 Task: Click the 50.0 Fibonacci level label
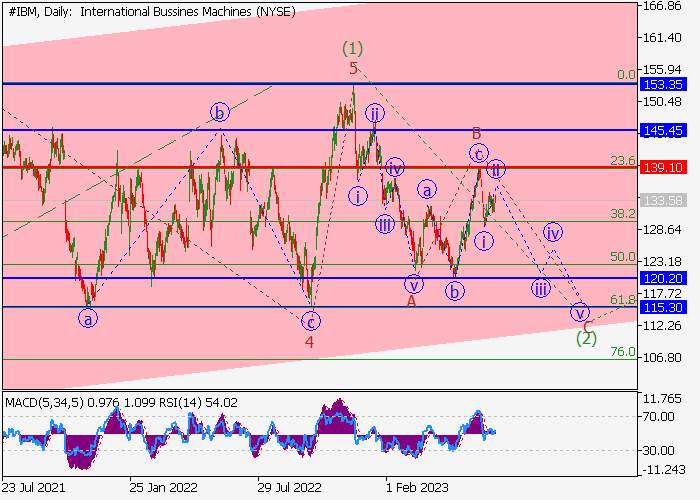(x=623, y=257)
